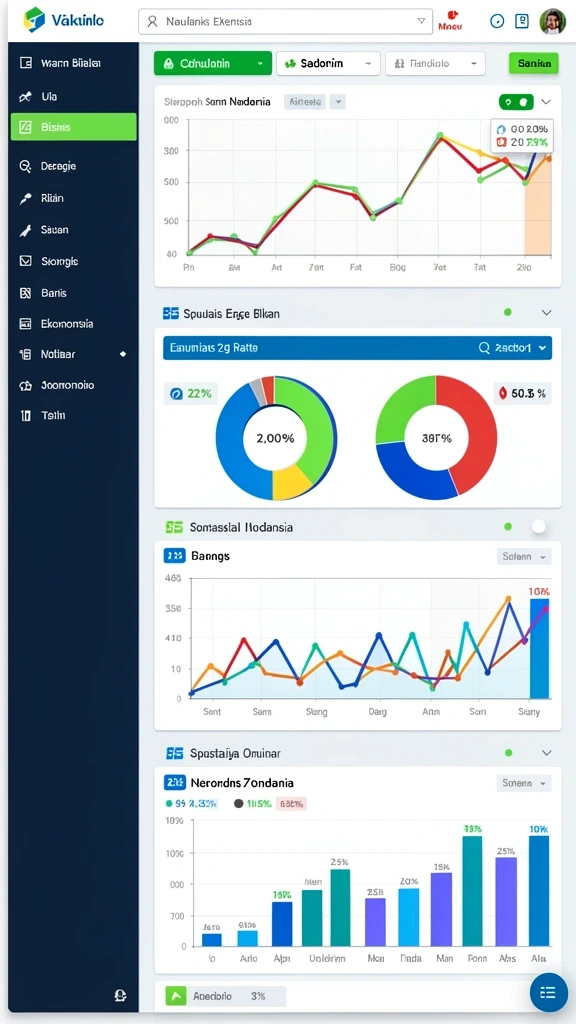Toggle the green pill switch in the top chart

point(516,102)
